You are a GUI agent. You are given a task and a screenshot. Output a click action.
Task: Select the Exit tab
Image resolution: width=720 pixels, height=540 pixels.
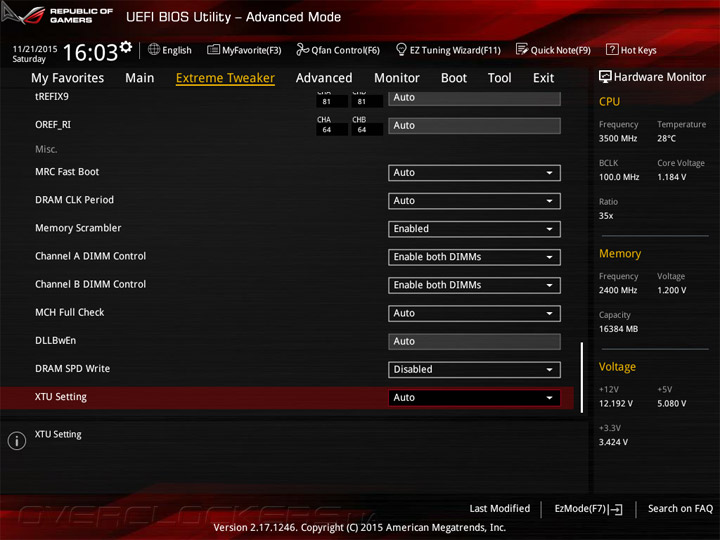point(543,78)
